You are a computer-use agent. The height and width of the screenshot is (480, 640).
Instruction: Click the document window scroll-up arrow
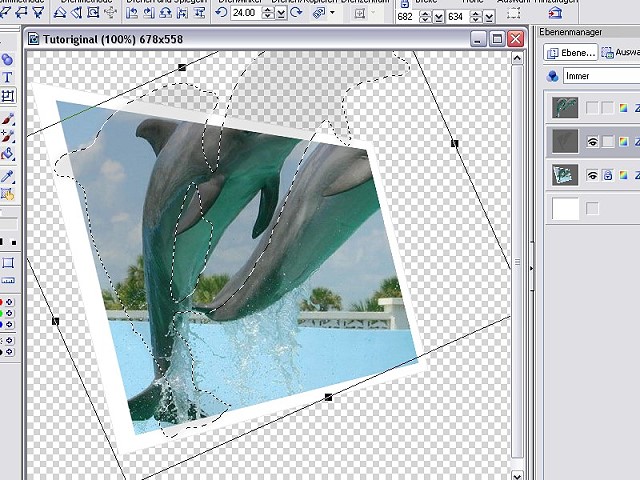point(517,58)
